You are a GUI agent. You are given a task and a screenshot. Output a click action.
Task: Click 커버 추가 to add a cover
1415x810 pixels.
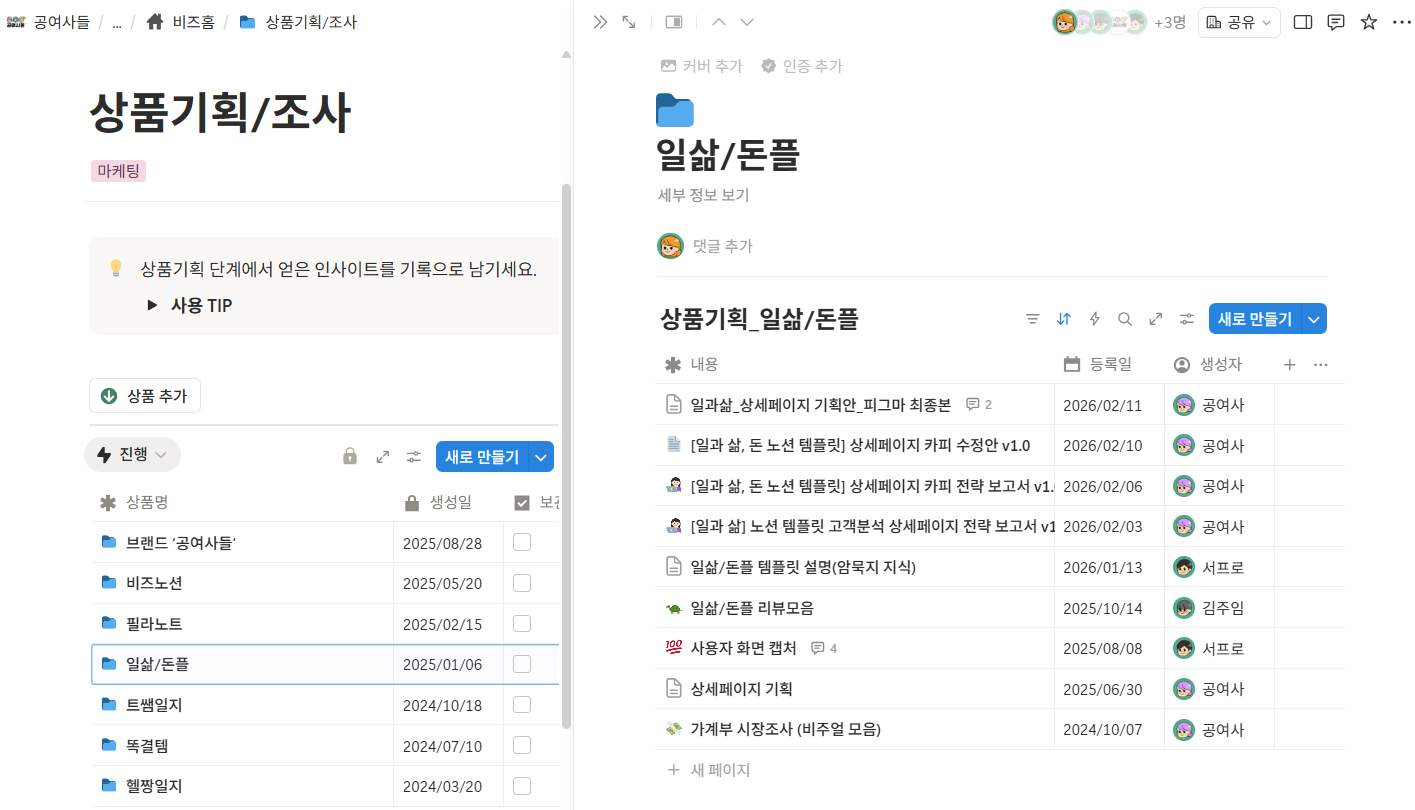(701, 66)
